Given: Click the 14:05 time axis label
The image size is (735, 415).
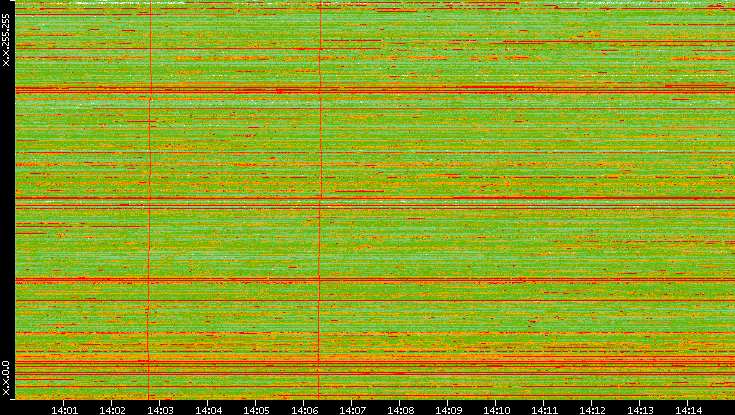Looking at the screenshot, I should tap(256, 410).
